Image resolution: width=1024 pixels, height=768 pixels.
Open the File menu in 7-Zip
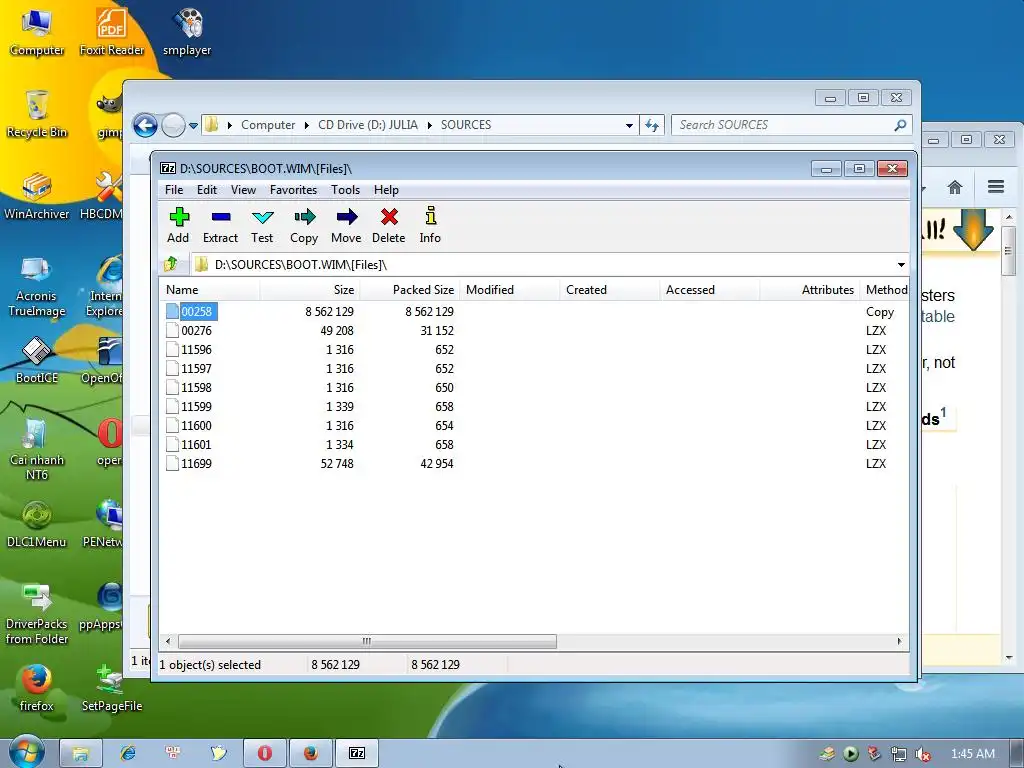174,189
